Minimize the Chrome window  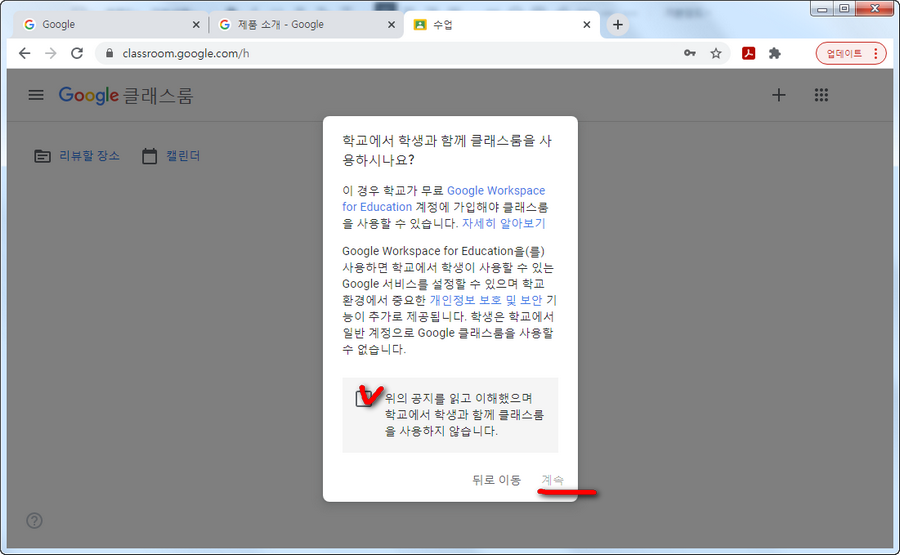[x=822, y=8]
